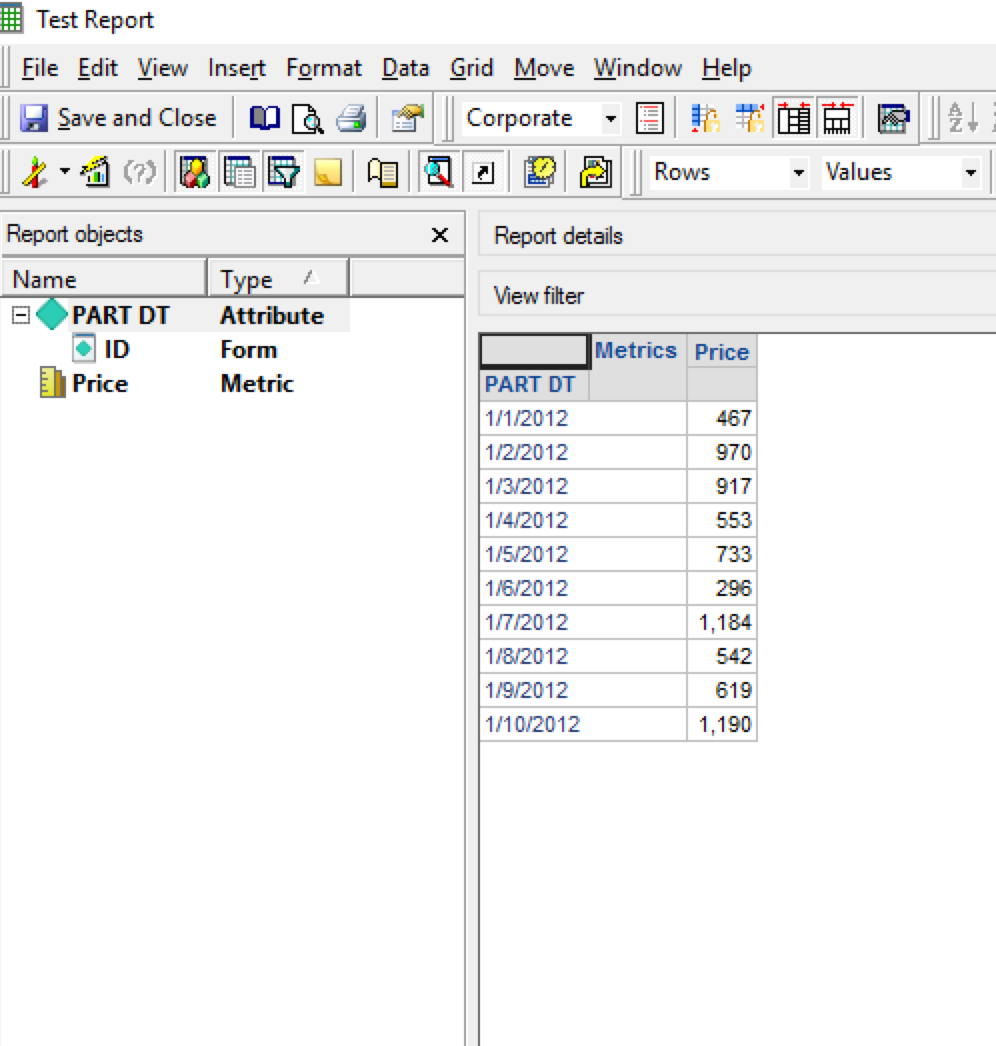Click the open book icon beside Save
The height and width of the screenshot is (1046, 996).
coord(265,119)
